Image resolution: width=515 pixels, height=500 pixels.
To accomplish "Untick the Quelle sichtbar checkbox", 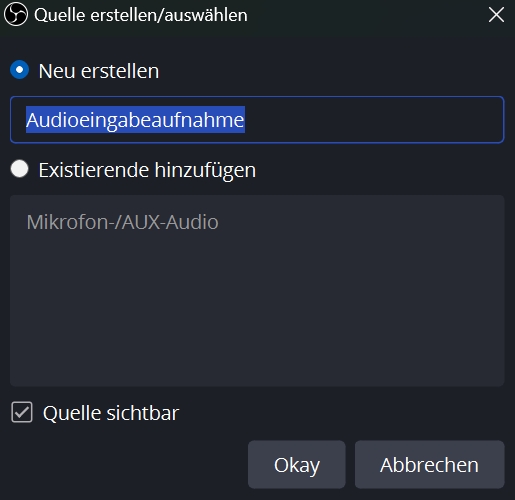I will point(22,412).
